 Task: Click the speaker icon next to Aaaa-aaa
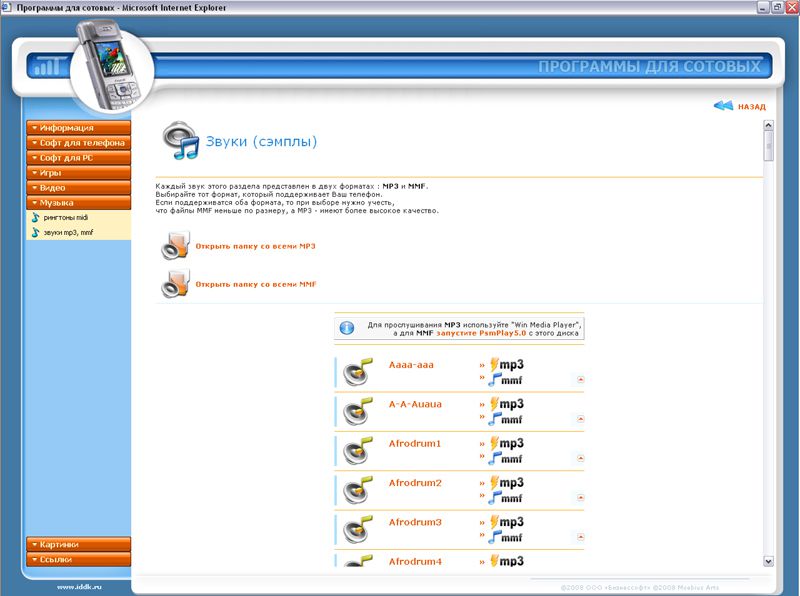356,372
